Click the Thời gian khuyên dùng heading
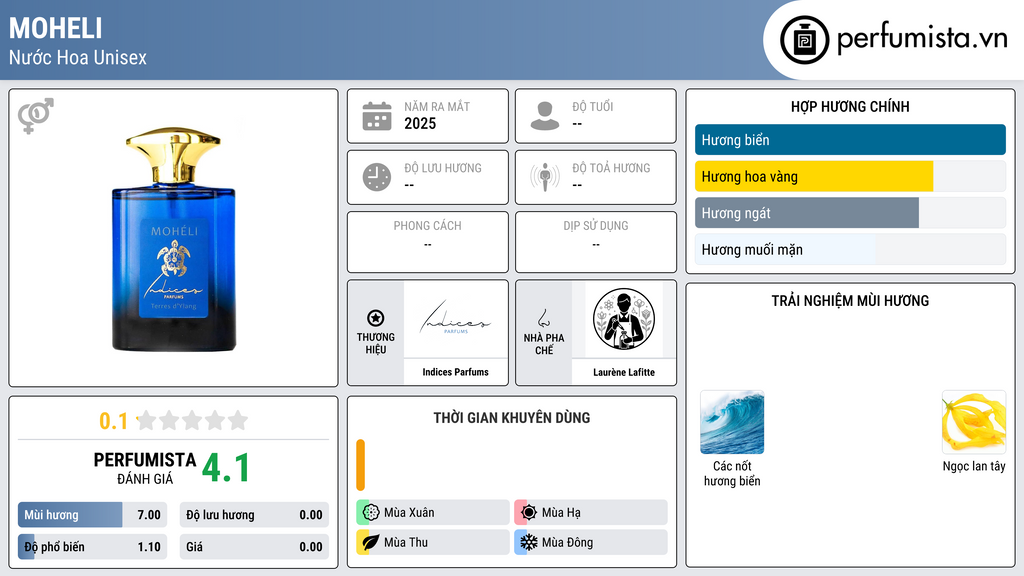 coord(512,417)
